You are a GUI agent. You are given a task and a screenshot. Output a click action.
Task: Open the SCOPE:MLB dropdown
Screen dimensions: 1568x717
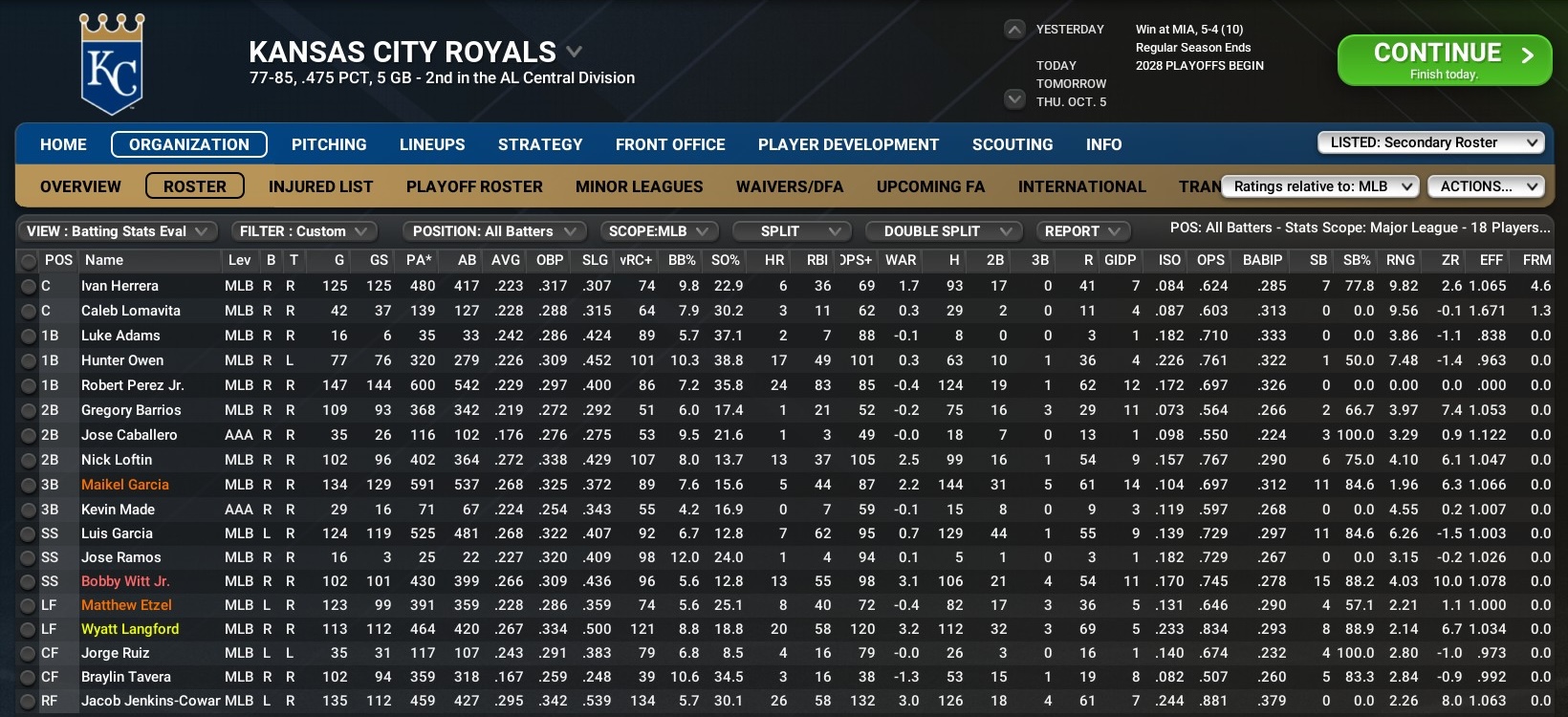pyautogui.click(x=659, y=231)
